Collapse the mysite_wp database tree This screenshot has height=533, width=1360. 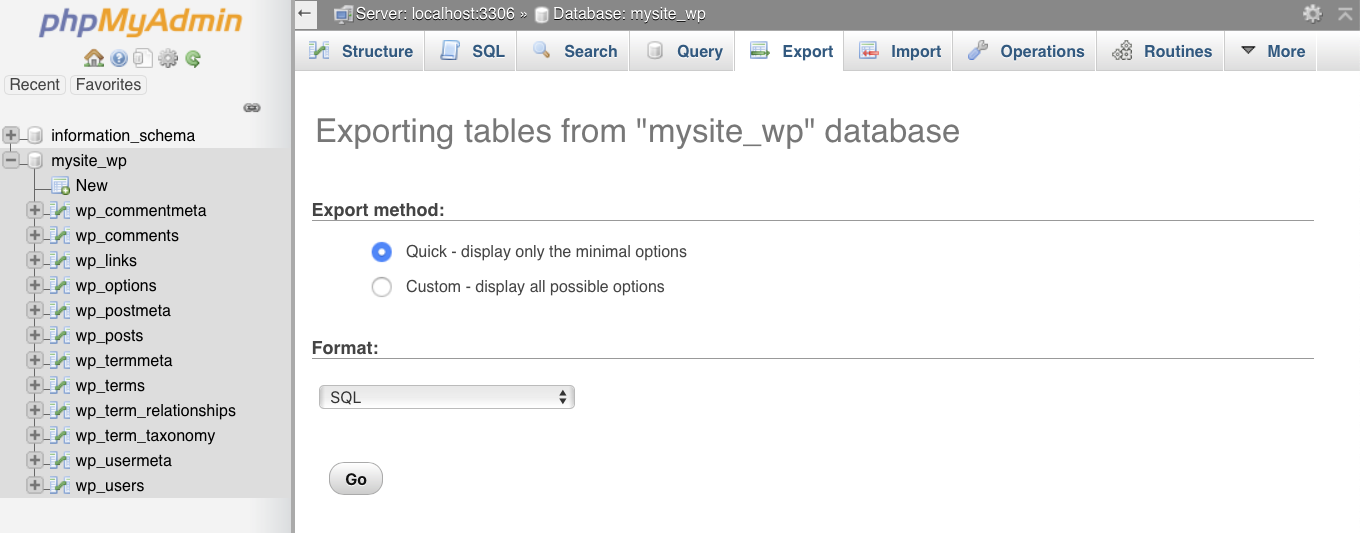[x=11, y=160]
